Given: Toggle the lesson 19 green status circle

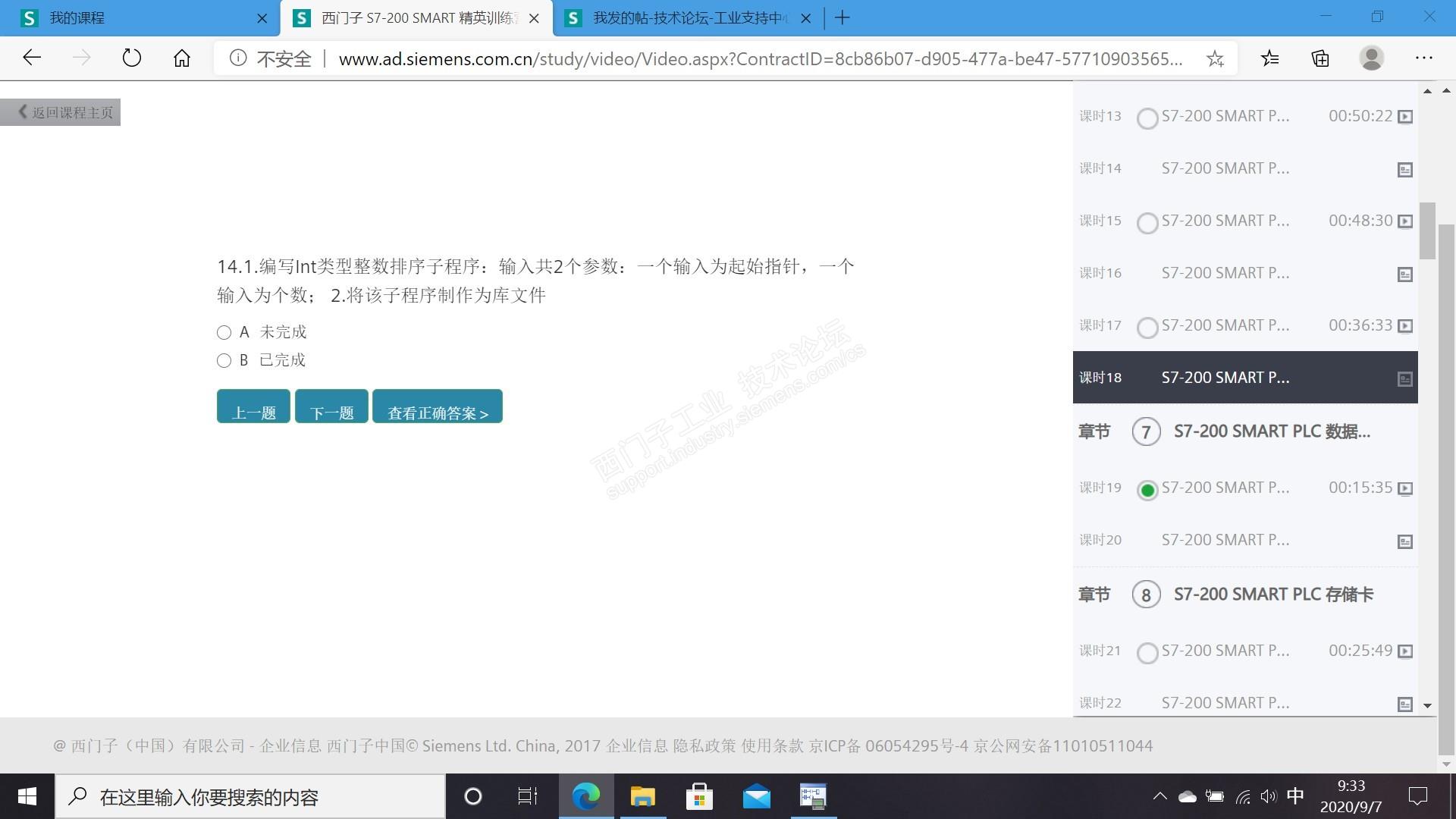Looking at the screenshot, I should pos(1147,491).
